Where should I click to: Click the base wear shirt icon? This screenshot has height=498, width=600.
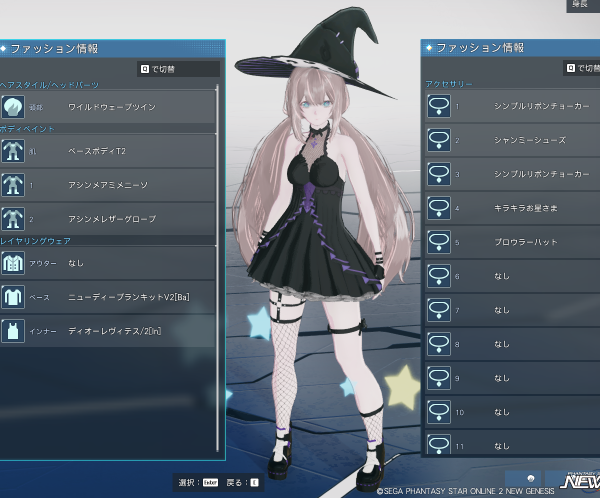pos(13,297)
